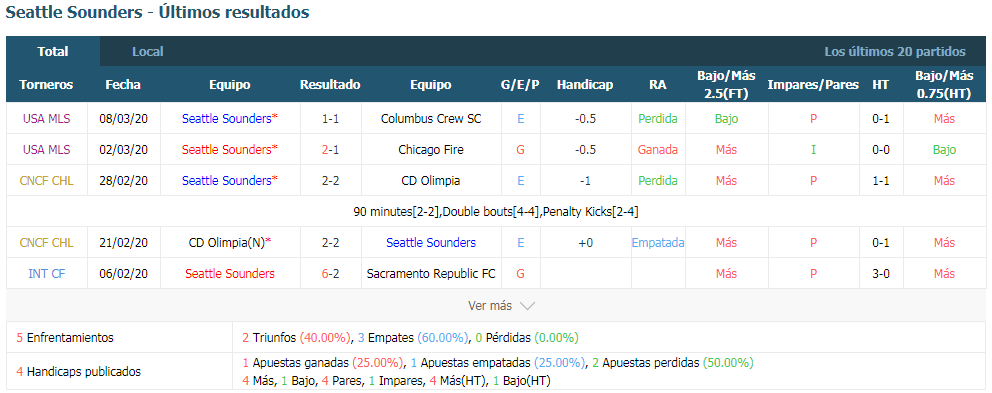Screen dimensions: 992x393
Task: Open CD Olimpia(N) home team link
Action: 230,243
